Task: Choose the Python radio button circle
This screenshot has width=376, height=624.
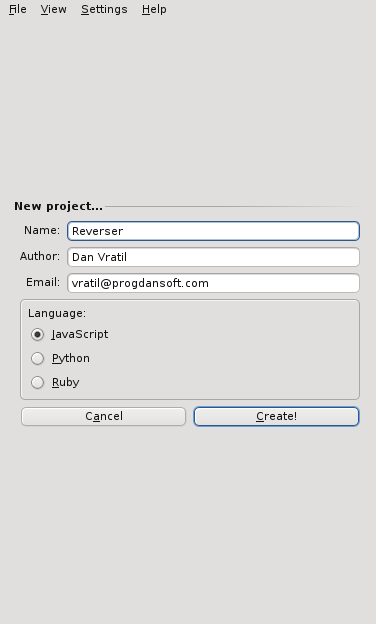Action: [37, 359]
